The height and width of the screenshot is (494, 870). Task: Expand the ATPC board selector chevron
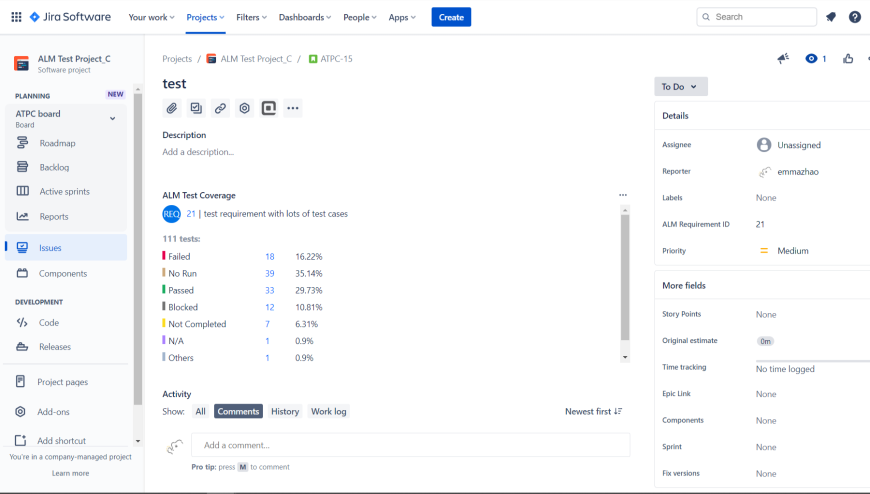coord(113,119)
